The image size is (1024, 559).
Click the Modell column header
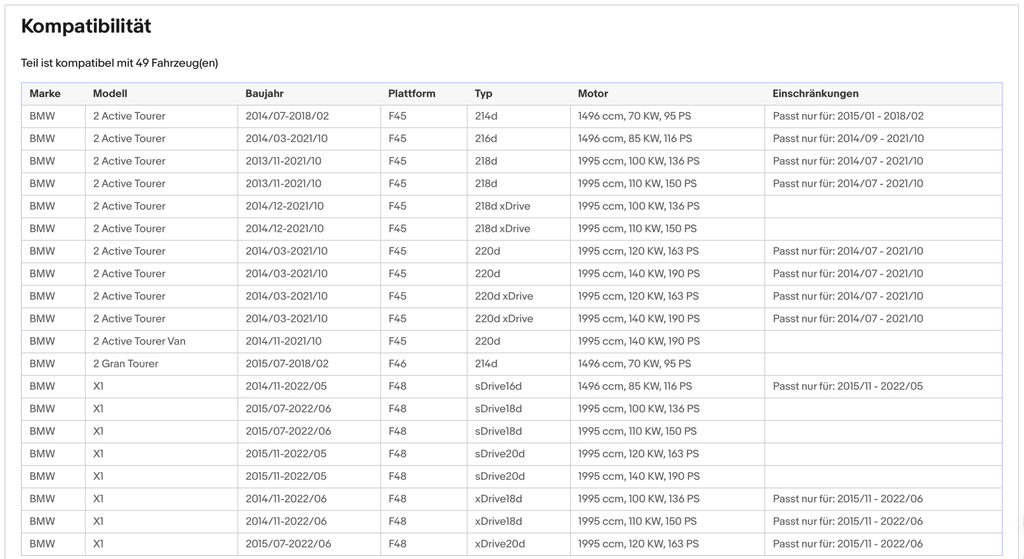(110, 93)
